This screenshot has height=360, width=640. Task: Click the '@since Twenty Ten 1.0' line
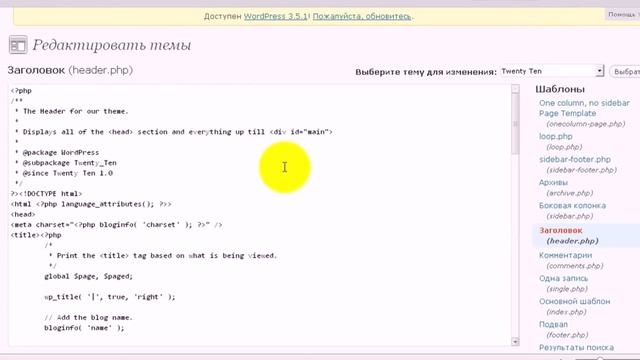pos(68,173)
